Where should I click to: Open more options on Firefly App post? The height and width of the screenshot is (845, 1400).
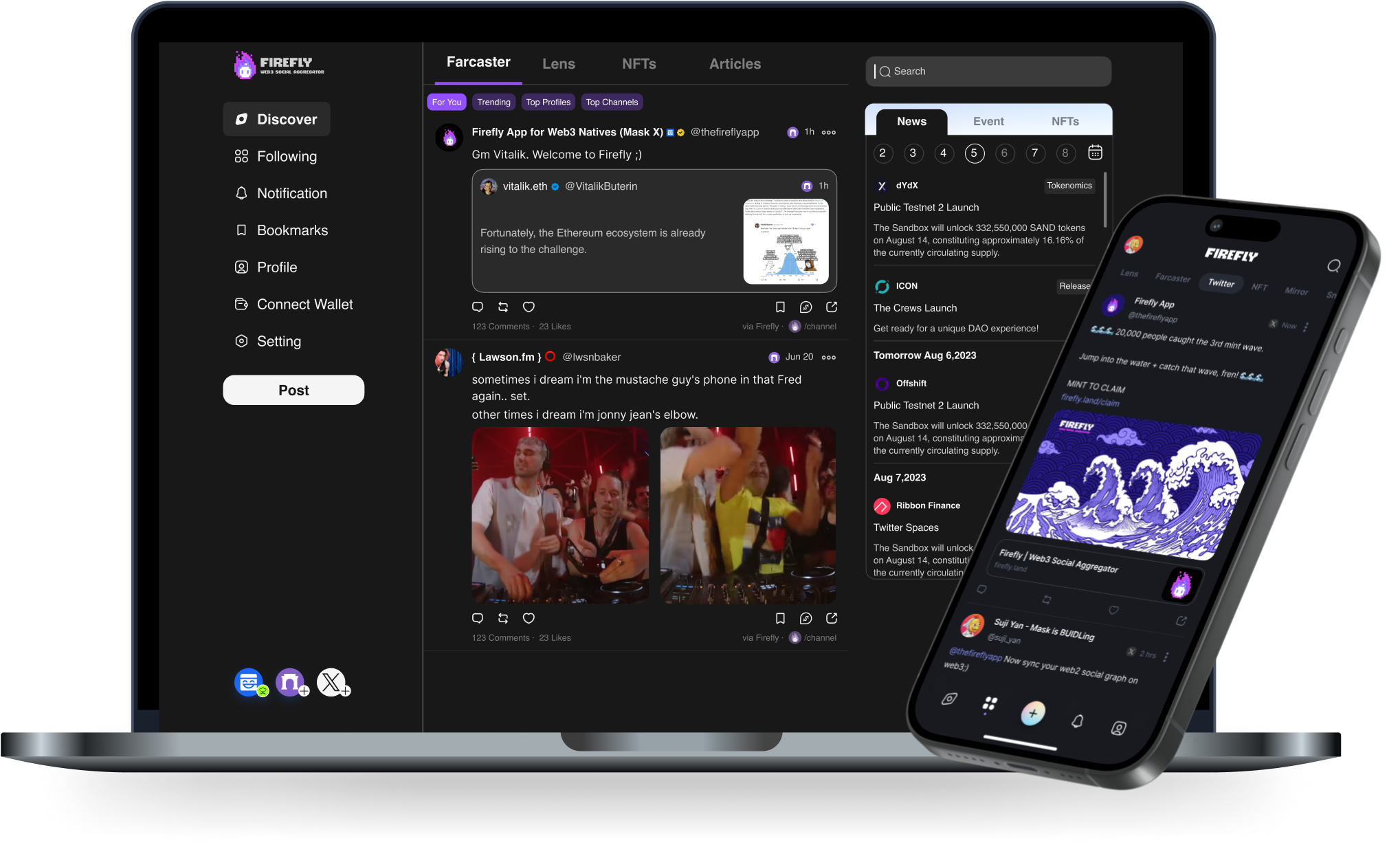pos(829,133)
